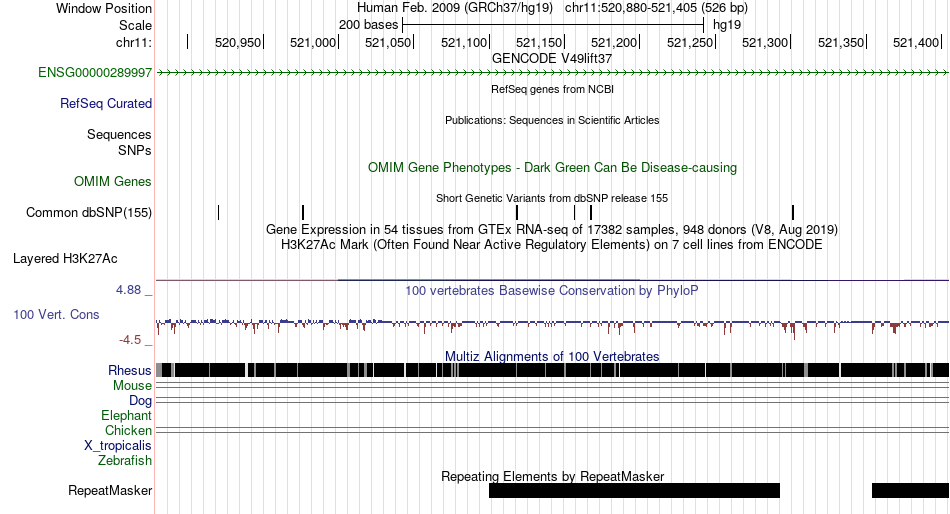Select the Elephant alignment row label
950x514 pixels.
coord(127,416)
